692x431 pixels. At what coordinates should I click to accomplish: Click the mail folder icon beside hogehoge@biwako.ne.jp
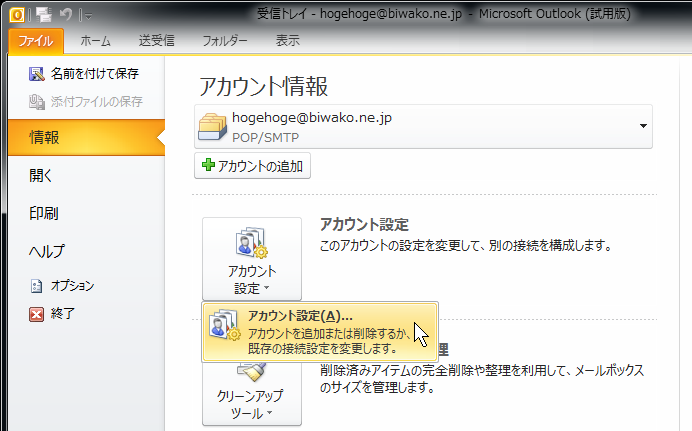coord(213,127)
